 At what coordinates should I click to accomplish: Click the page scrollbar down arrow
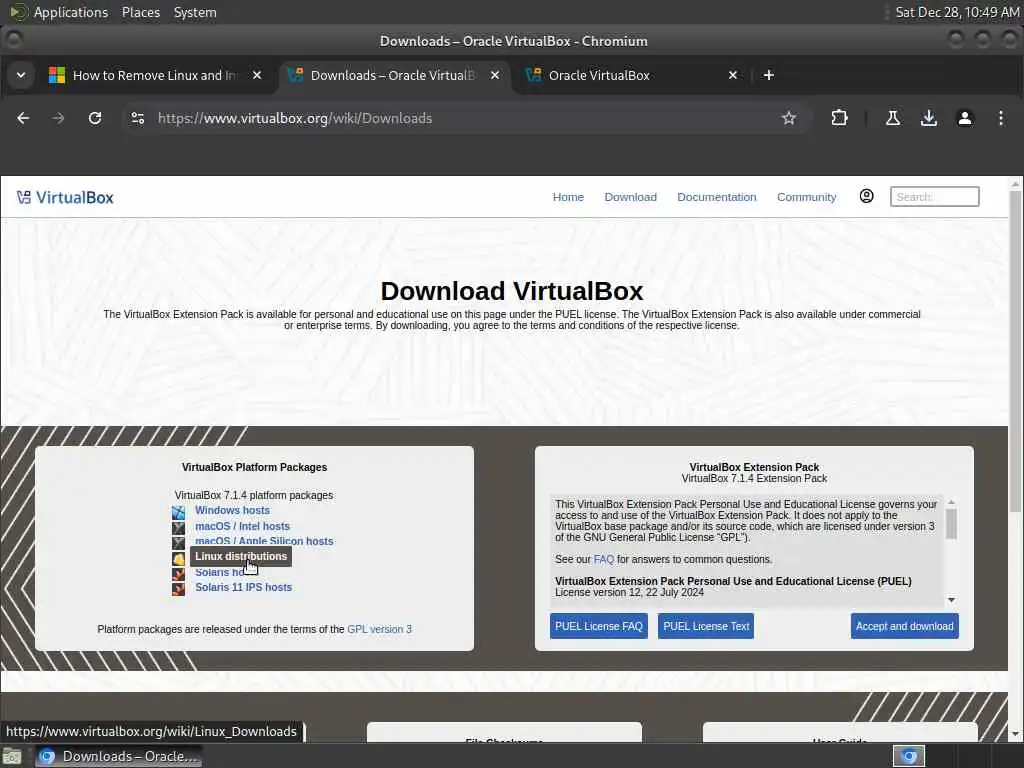pyautogui.click(x=1016, y=734)
